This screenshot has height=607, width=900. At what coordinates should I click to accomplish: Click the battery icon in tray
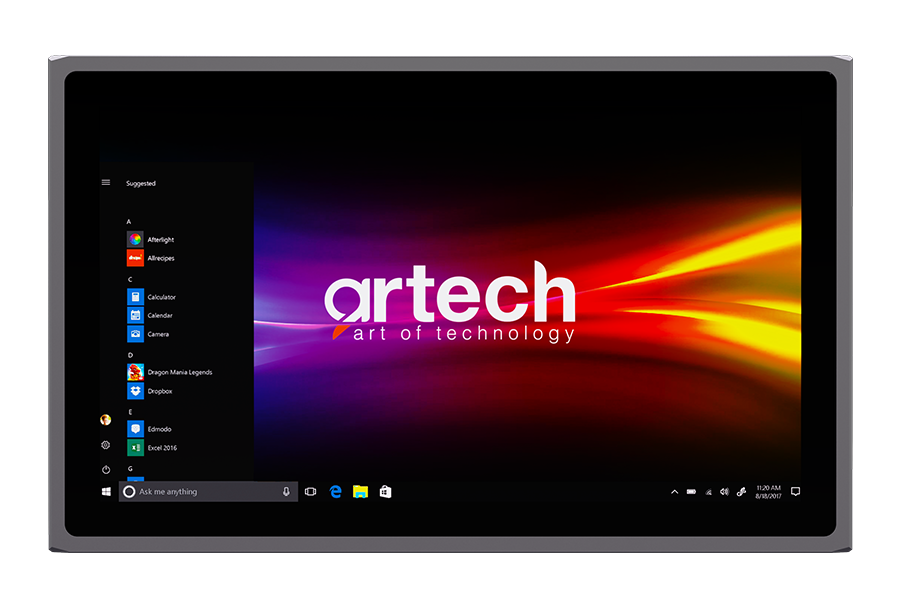pos(692,492)
